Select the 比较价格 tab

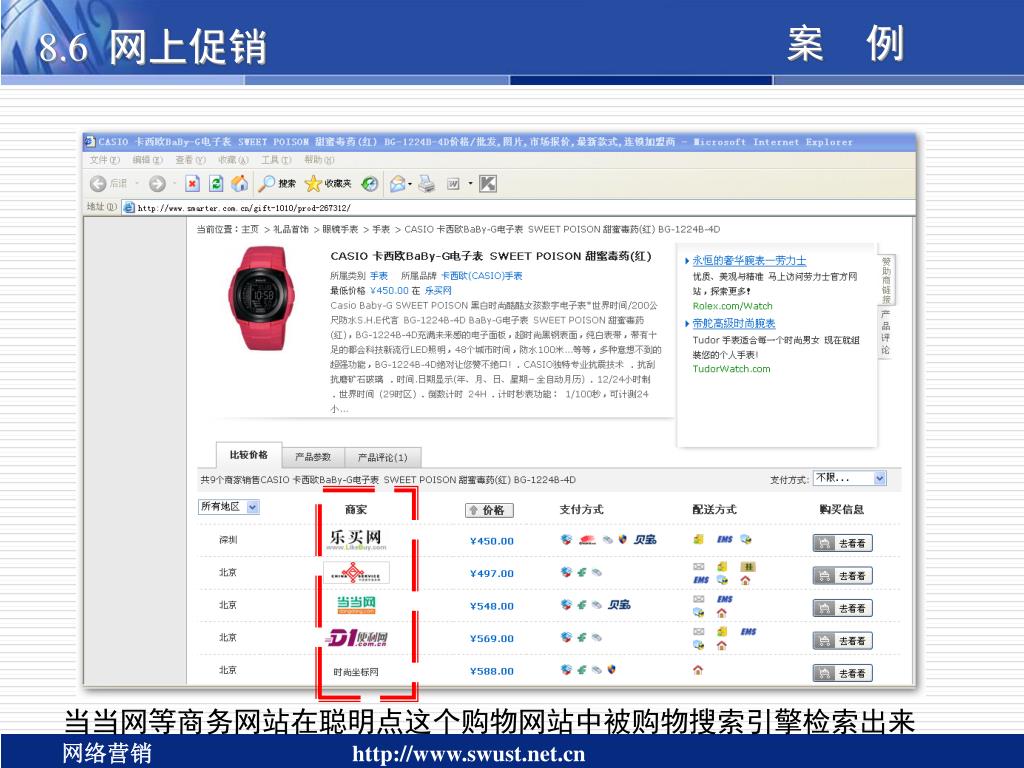[x=249, y=455]
